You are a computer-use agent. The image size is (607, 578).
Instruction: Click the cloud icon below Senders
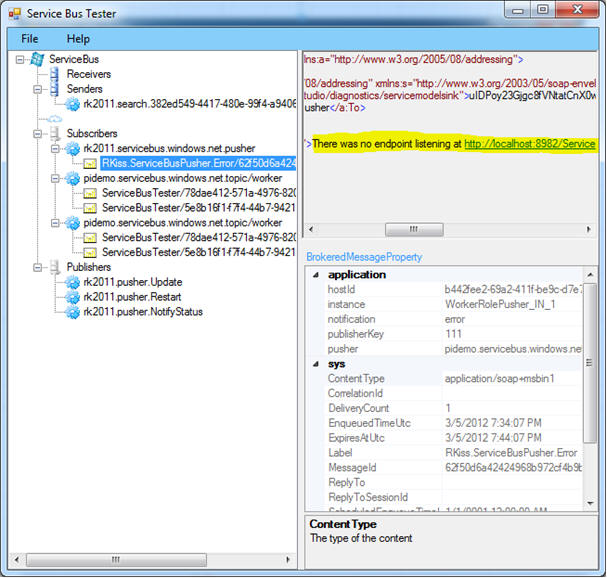tap(55, 119)
